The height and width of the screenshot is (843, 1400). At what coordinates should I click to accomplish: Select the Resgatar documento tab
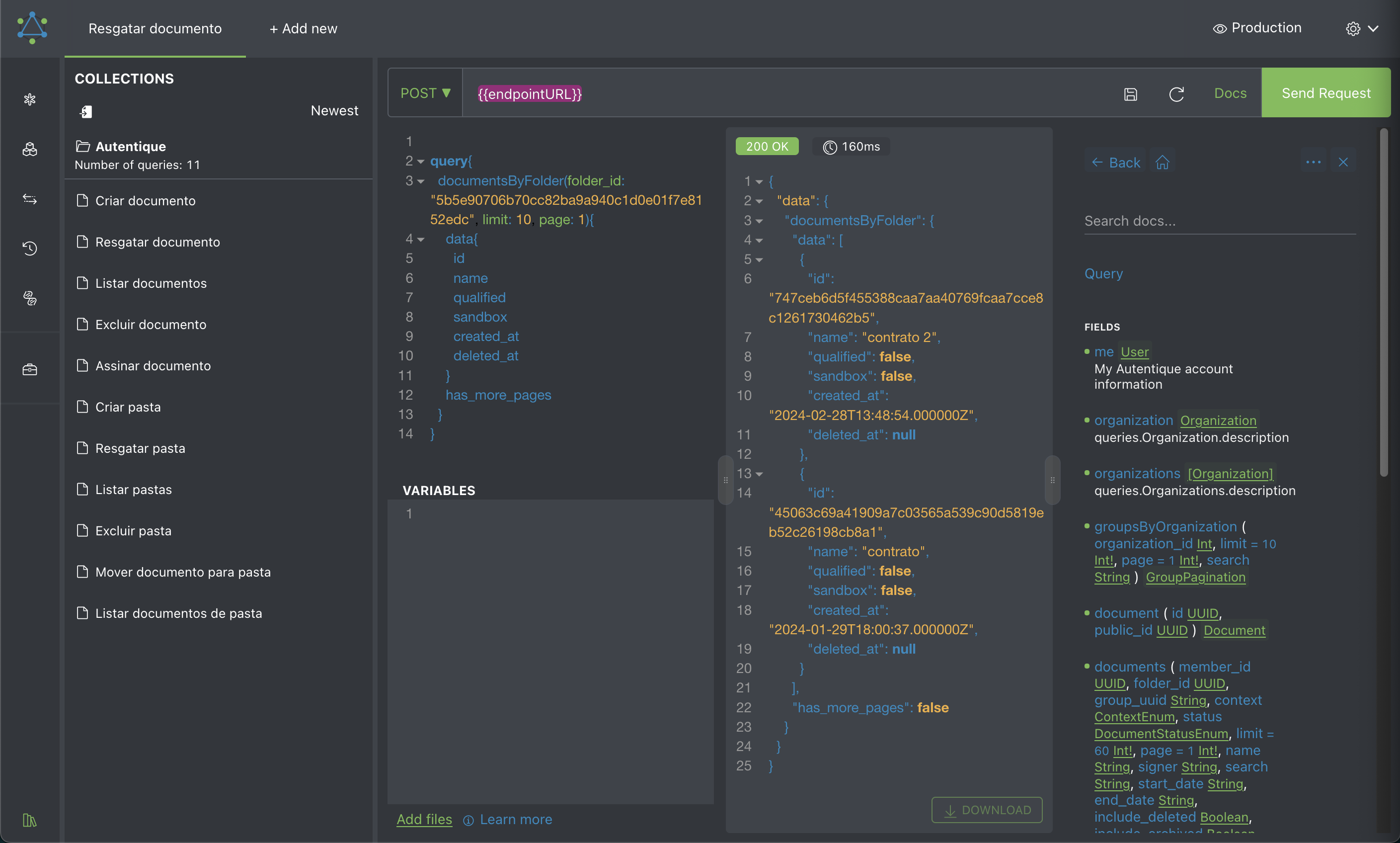(x=155, y=28)
